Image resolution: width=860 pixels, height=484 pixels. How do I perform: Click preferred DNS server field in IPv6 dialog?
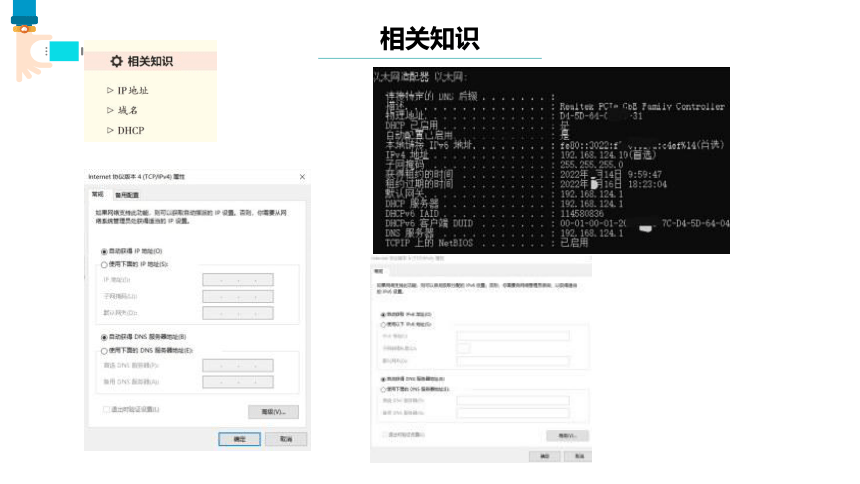click(513, 401)
